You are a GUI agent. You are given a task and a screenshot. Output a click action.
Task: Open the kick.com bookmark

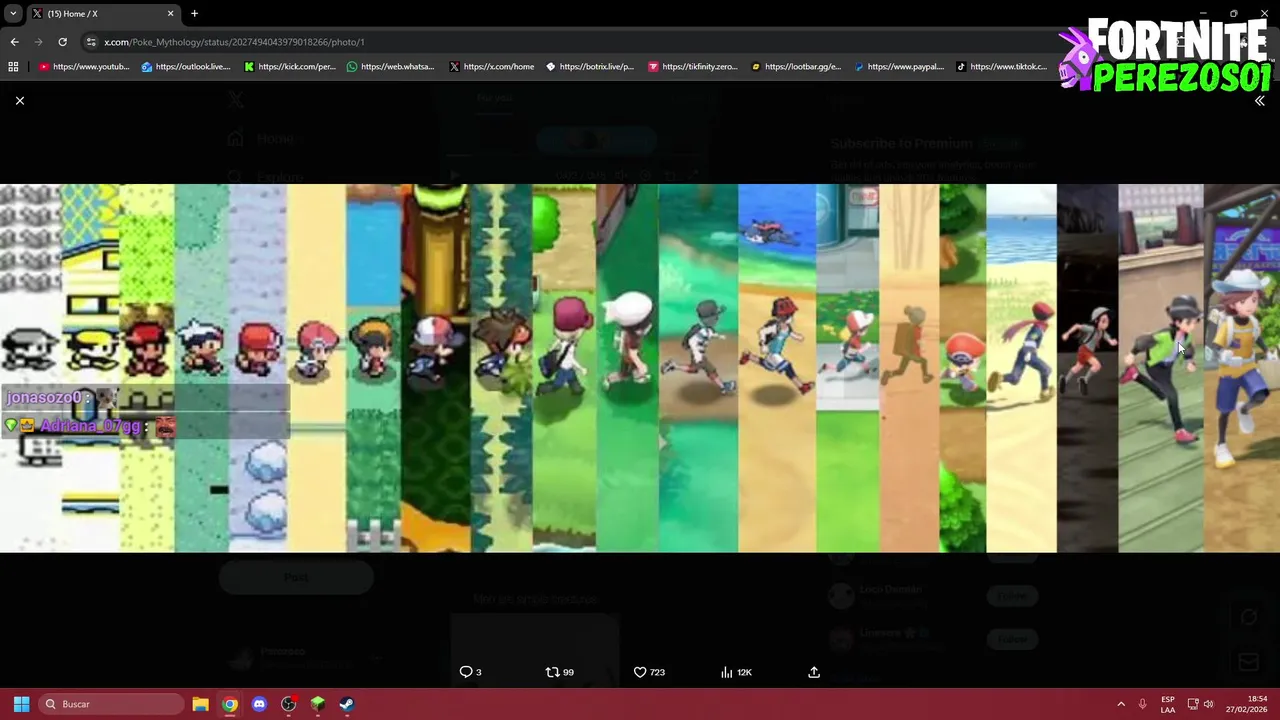click(x=290, y=67)
